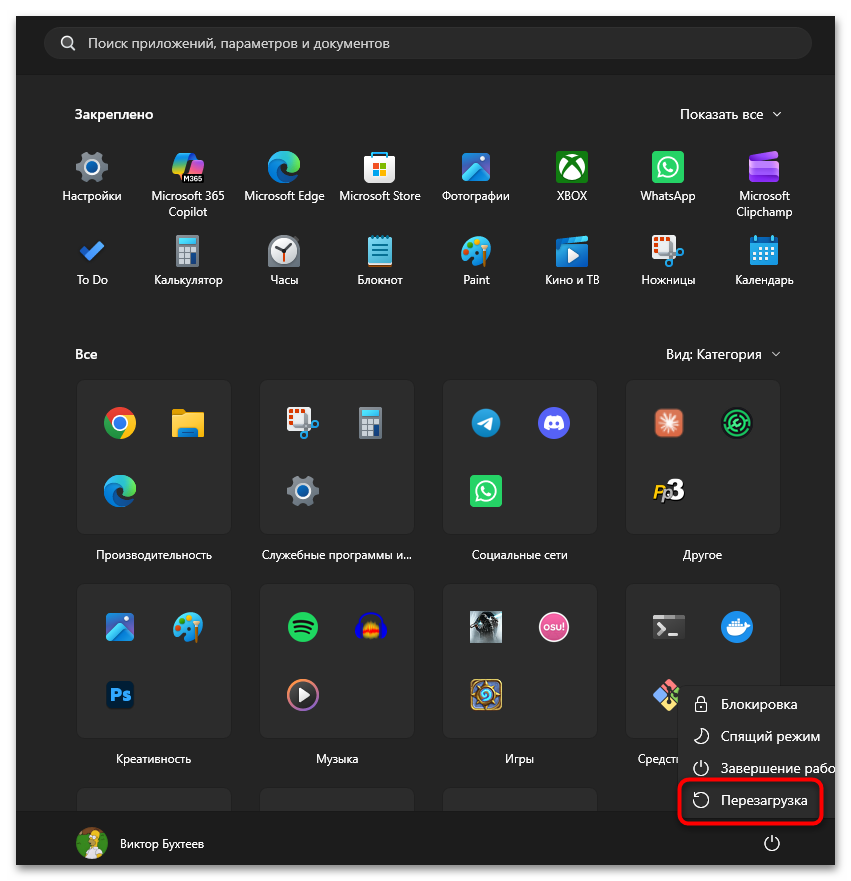
Task: Open Calculator in Служебные программы group
Action: pyautogui.click(x=371, y=423)
